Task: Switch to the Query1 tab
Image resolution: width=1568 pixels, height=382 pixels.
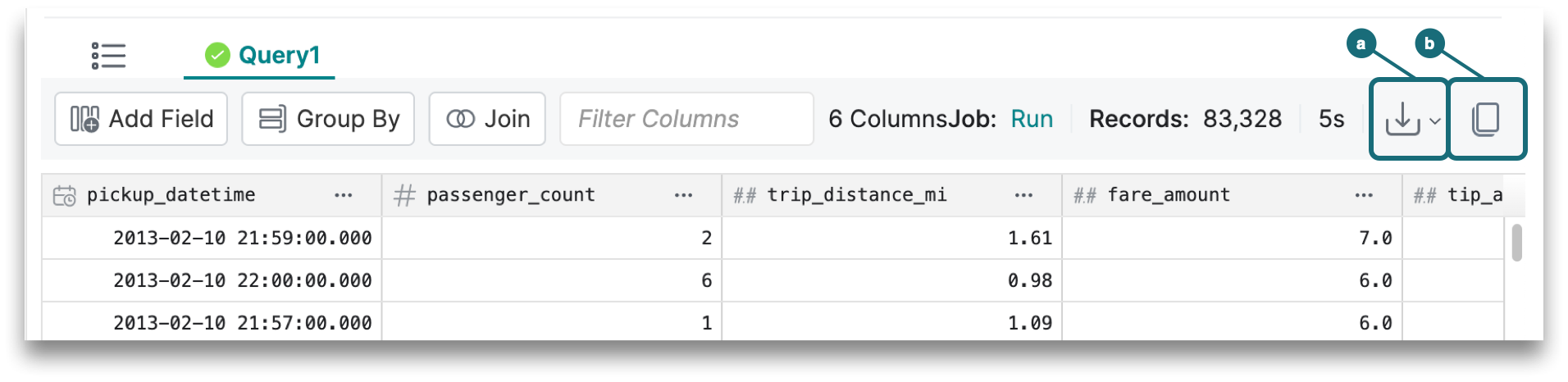Action: pyautogui.click(x=262, y=56)
